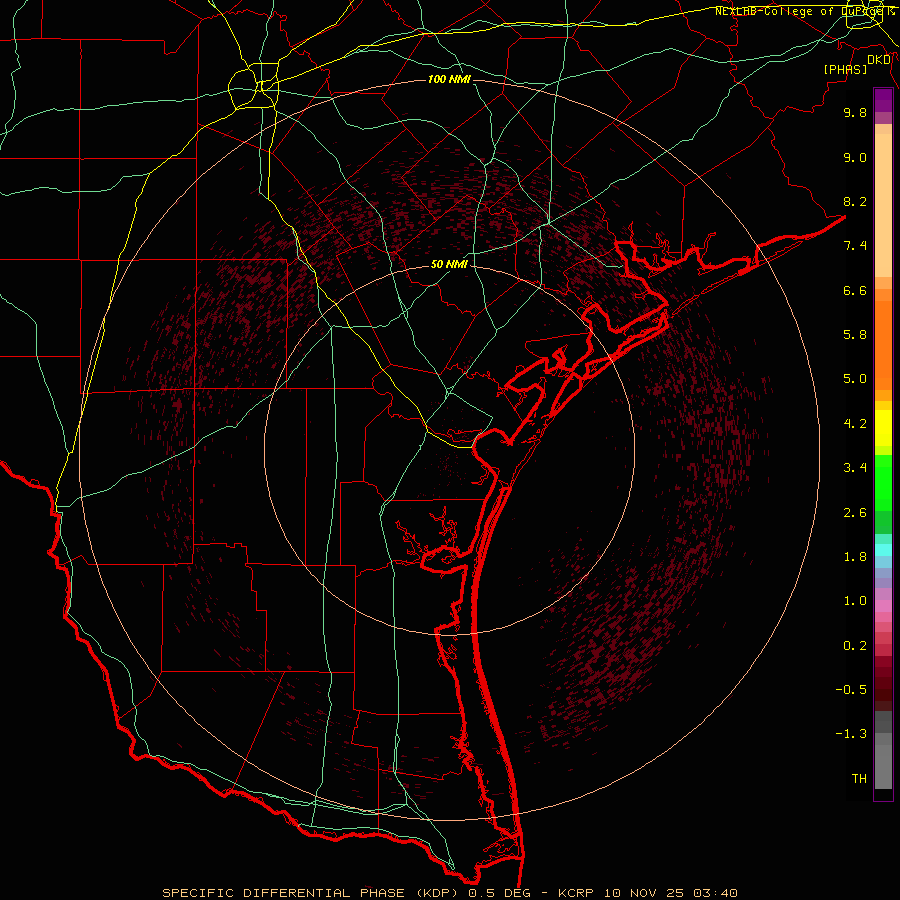
Task: Pick the 4.2 scale value
Action: pyautogui.click(x=855, y=424)
